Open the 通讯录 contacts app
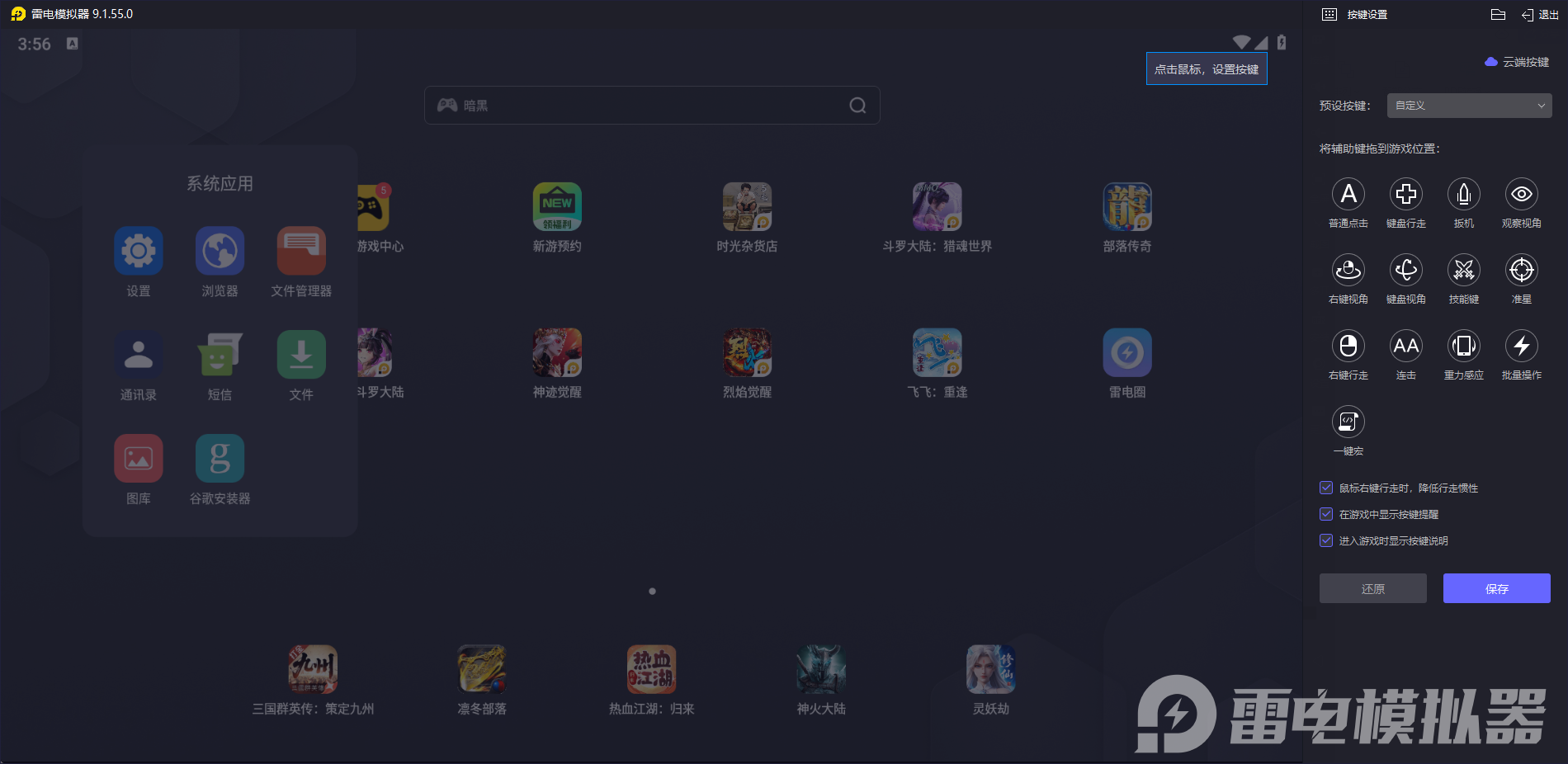The image size is (1568, 764). [139, 355]
